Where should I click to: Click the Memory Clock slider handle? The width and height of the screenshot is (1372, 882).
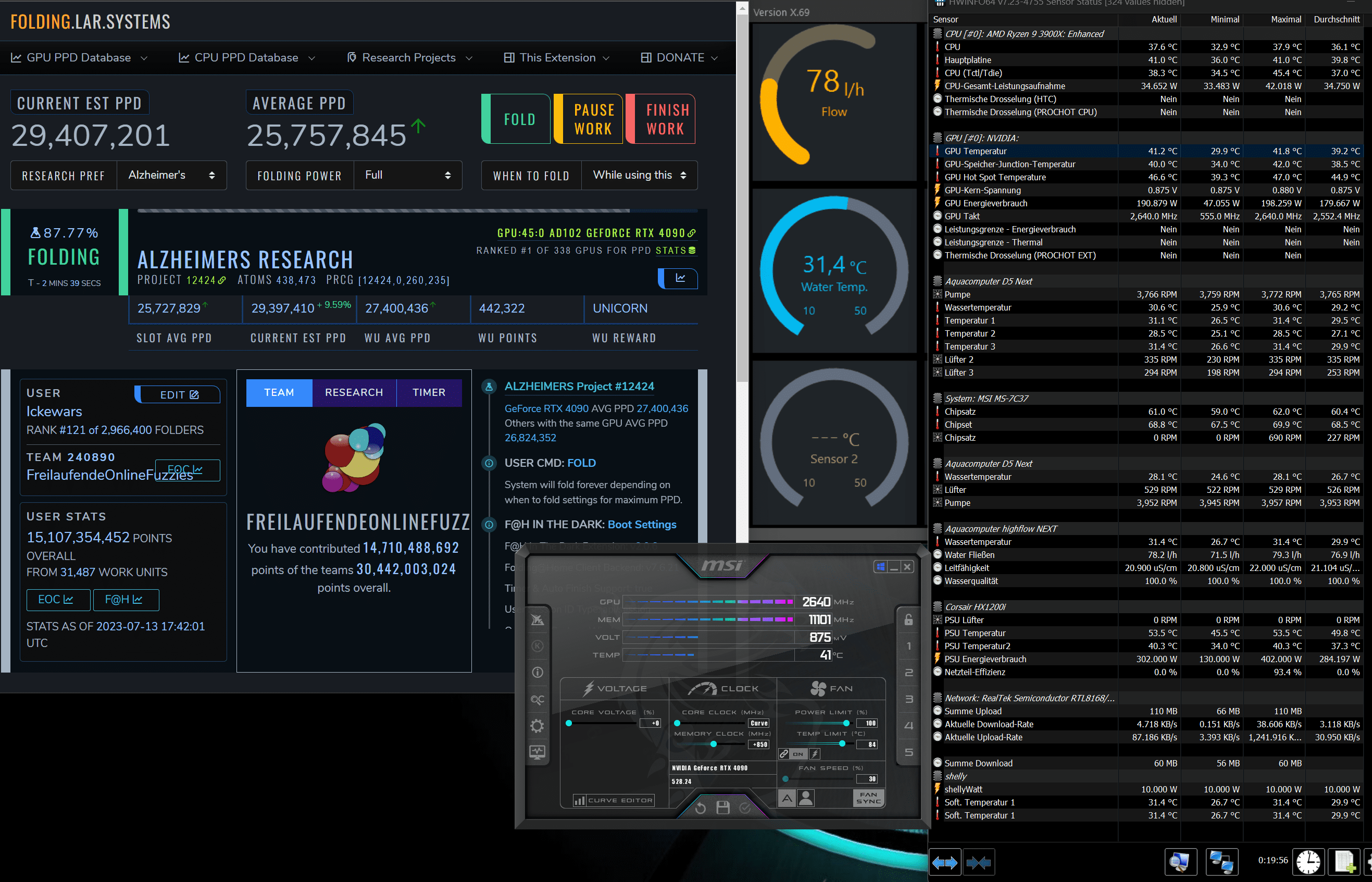click(x=714, y=744)
